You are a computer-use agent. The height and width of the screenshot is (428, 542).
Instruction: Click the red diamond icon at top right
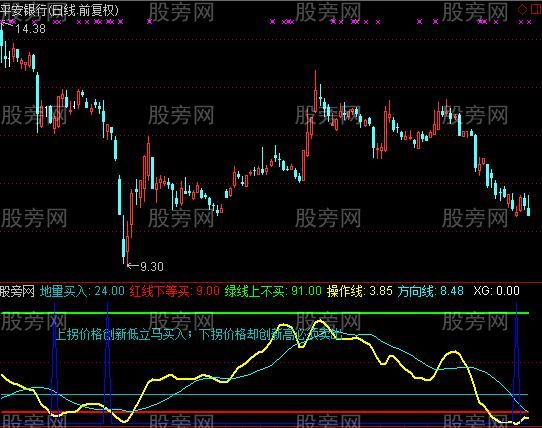click(x=522, y=9)
